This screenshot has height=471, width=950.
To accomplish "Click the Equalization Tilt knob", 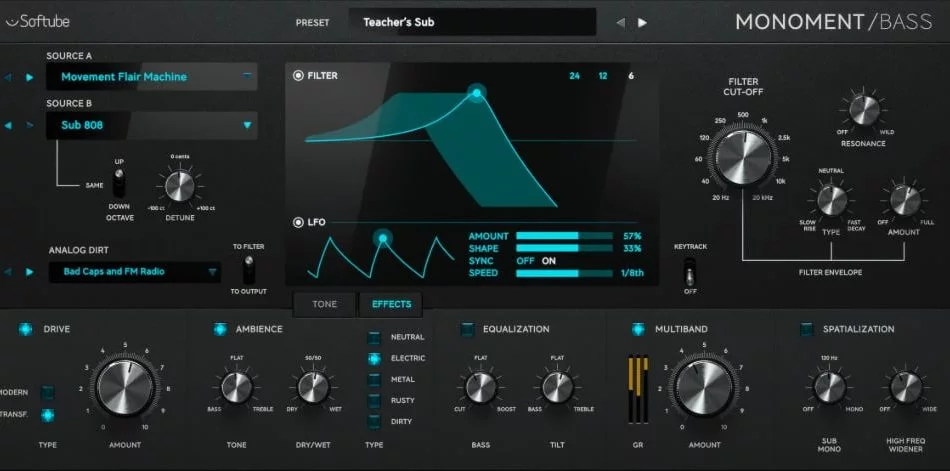I will pyautogui.click(x=557, y=387).
